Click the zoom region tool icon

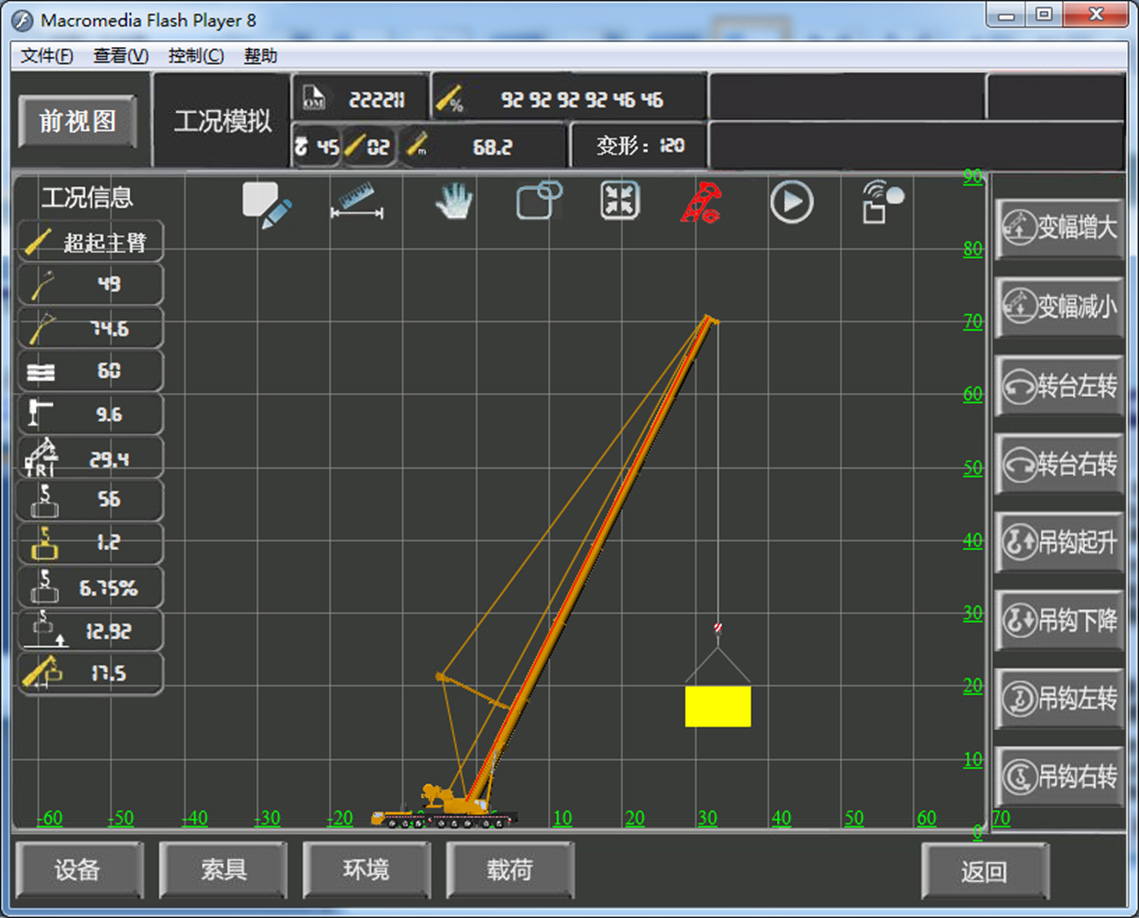click(x=539, y=200)
